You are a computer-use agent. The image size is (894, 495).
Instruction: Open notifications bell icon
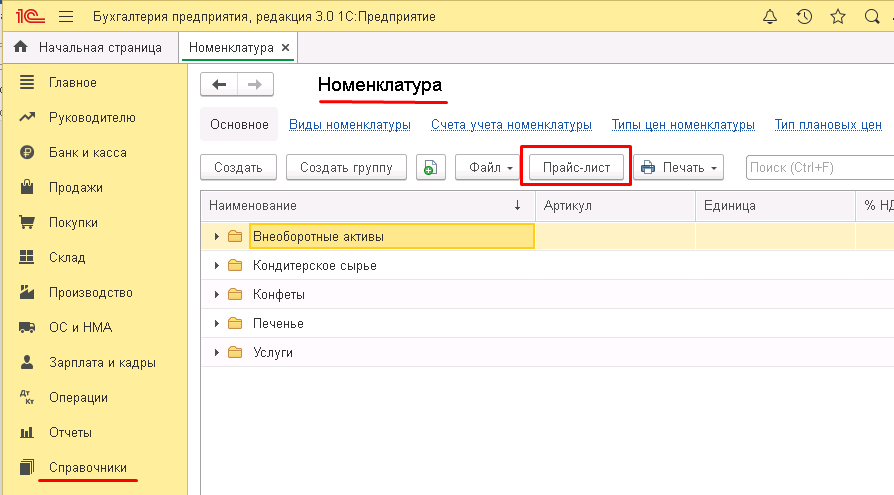[770, 17]
